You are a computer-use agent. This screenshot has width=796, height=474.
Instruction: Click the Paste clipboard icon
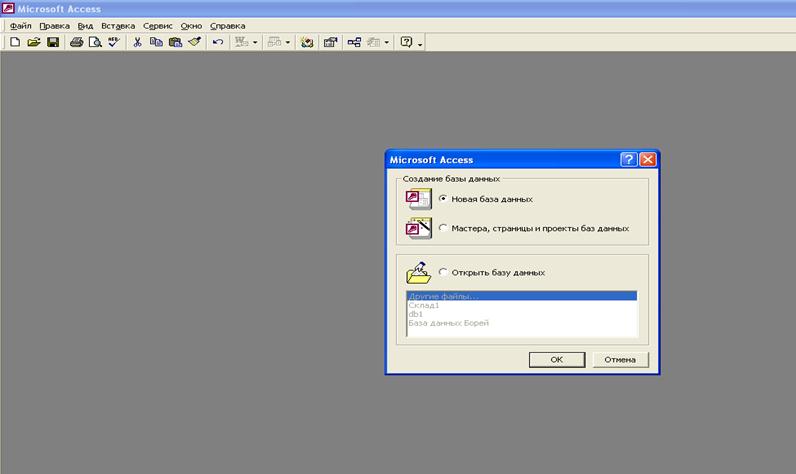coord(175,42)
